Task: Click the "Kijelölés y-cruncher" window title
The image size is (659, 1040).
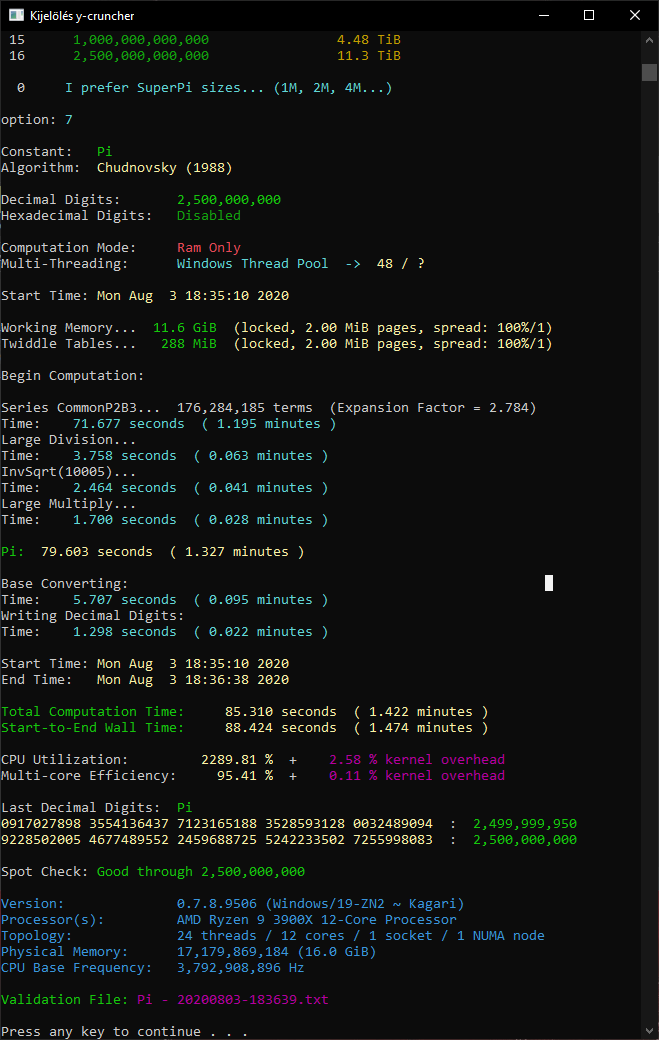Action: (82, 16)
